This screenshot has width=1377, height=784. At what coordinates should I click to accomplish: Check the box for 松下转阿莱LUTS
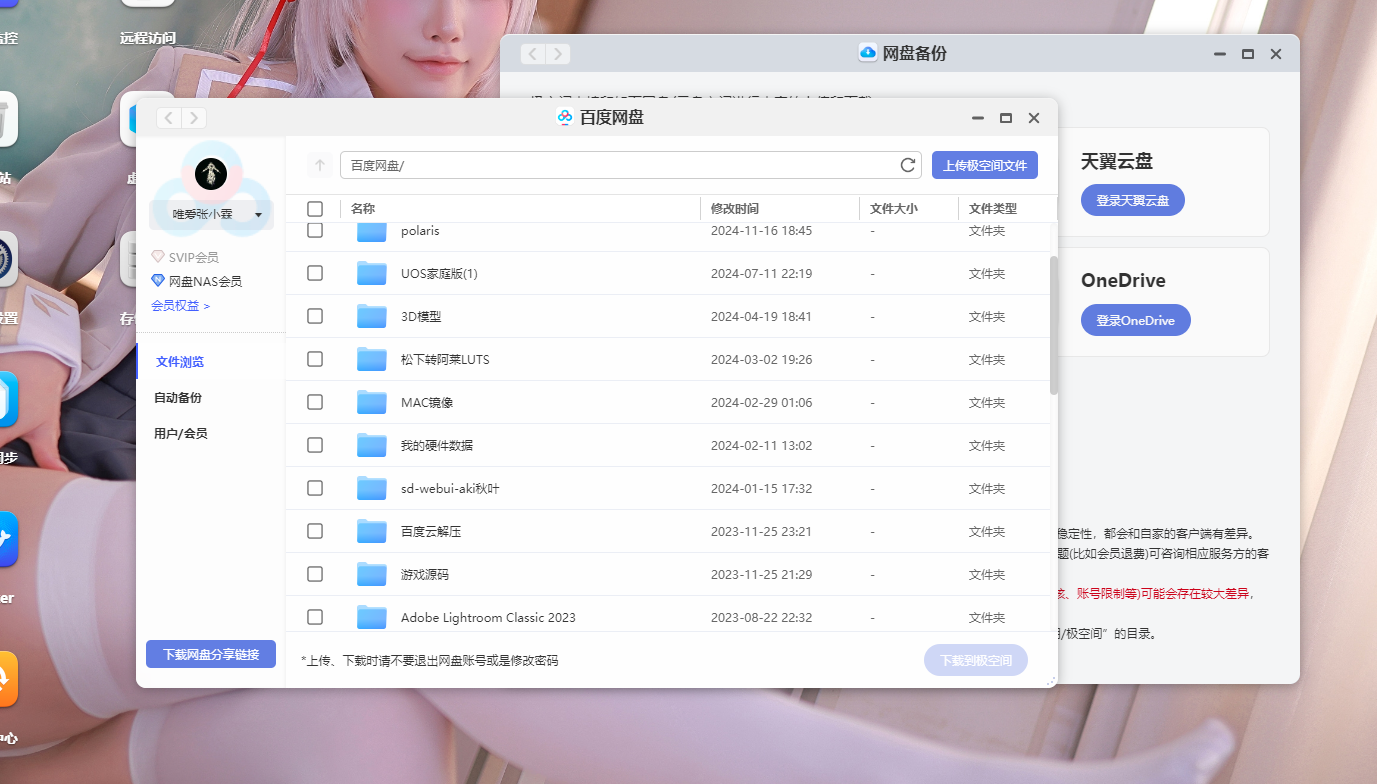coord(315,359)
